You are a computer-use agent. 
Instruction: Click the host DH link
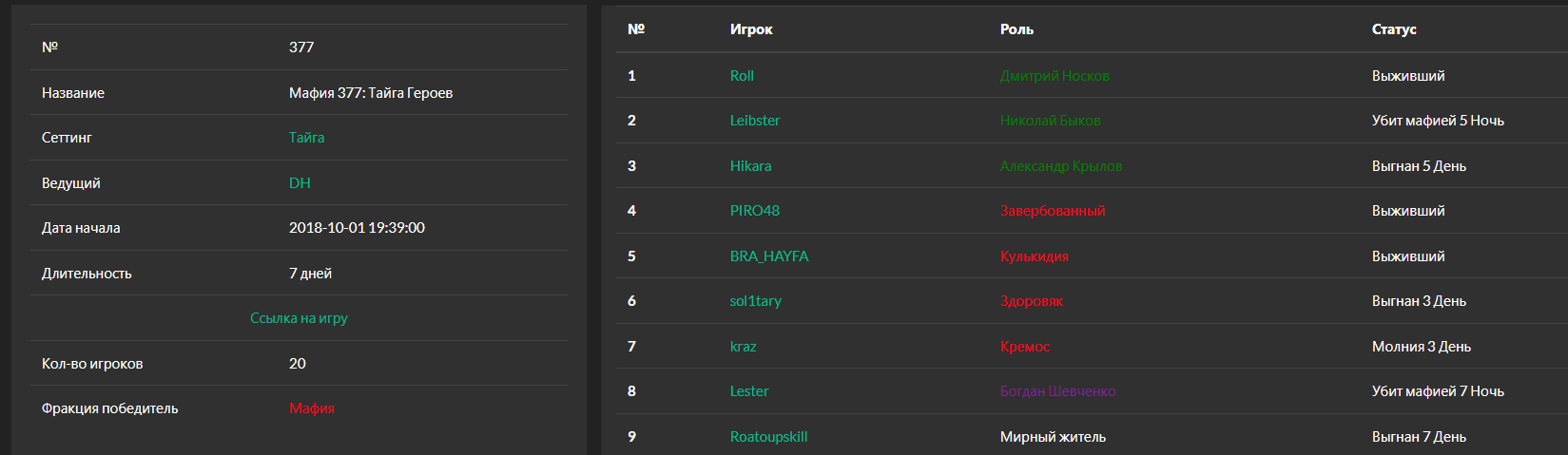pos(300,183)
